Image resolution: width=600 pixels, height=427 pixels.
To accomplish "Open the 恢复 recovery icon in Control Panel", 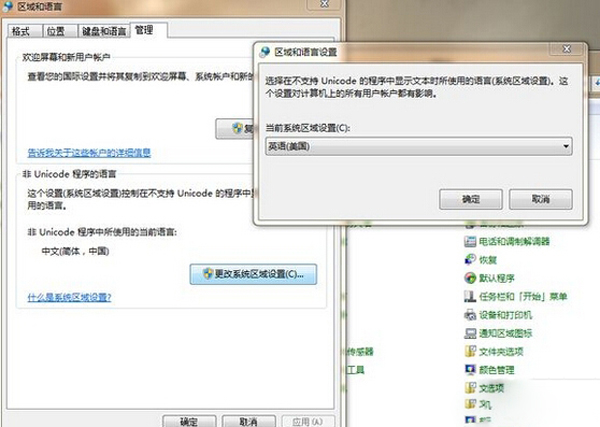I will [x=470, y=260].
